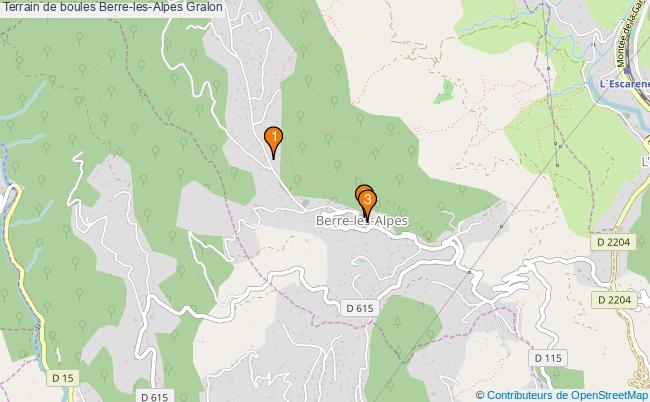This screenshot has width=650, height=402.
Task: Click the D 15 road shield
Action: click(x=63, y=378)
